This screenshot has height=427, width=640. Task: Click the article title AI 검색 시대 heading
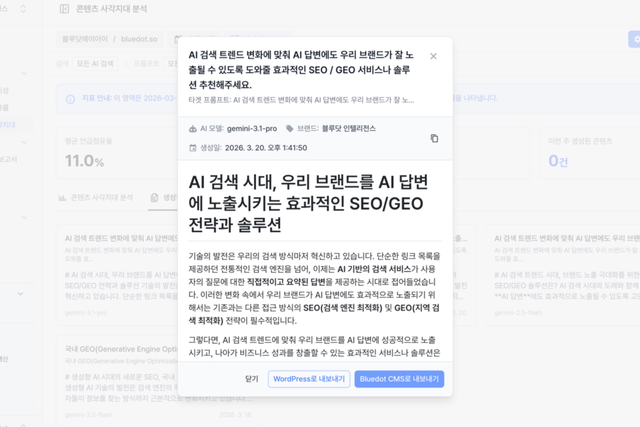tap(309, 203)
